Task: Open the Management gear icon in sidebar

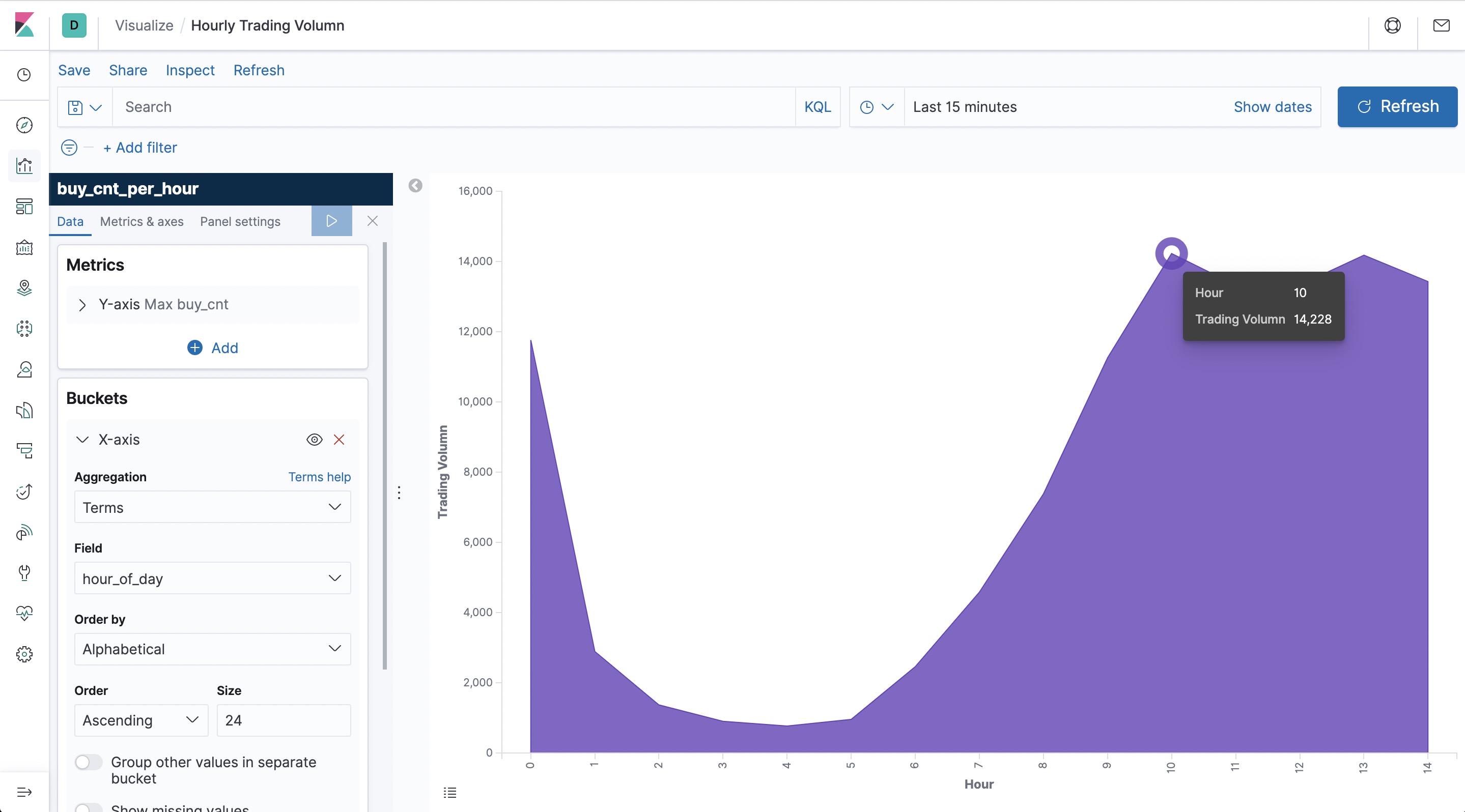Action: tap(24, 655)
